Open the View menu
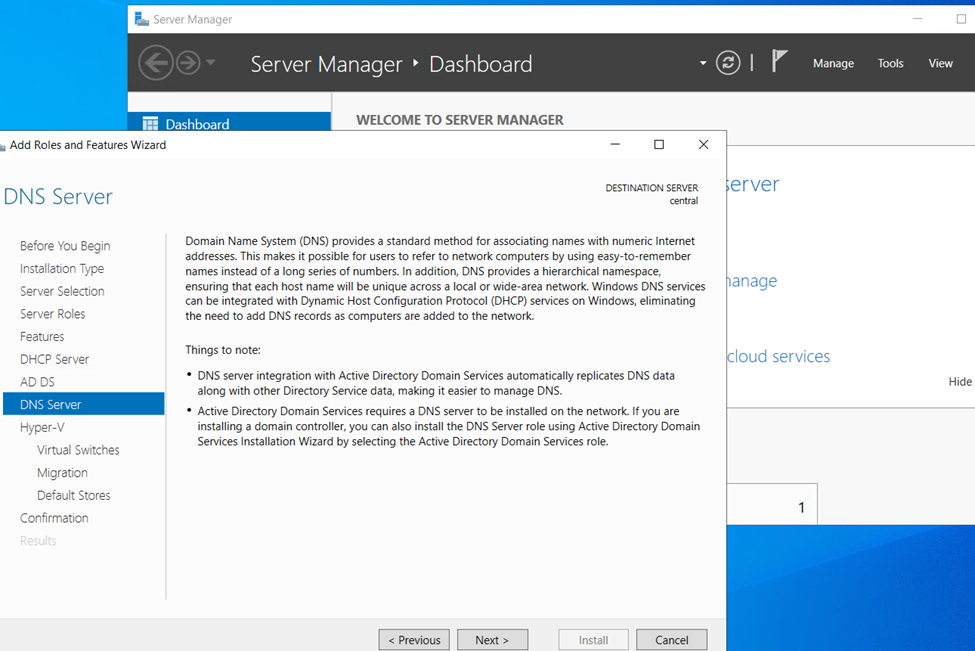This screenshot has width=975, height=651. [x=940, y=63]
